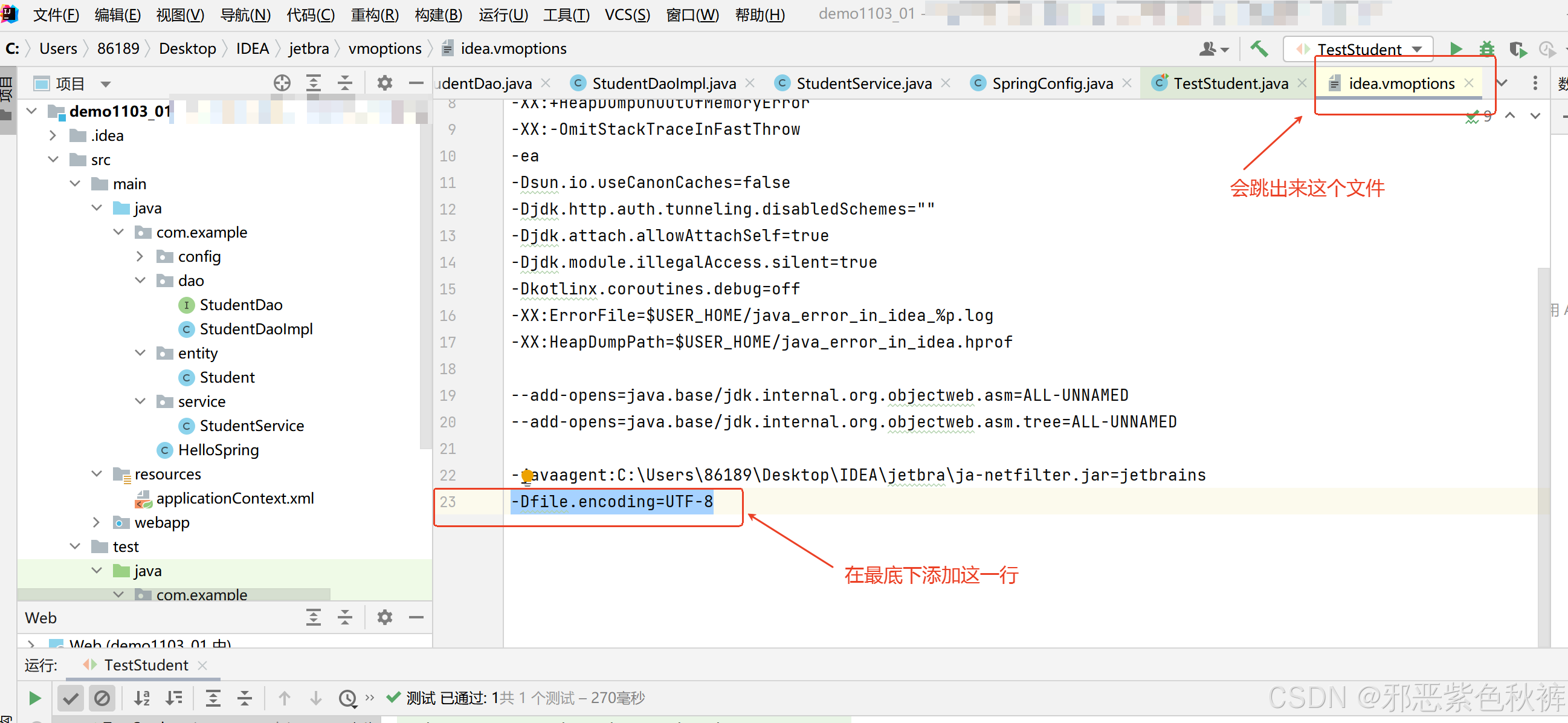This screenshot has height=723, width=1568.
Task: Click the green Run button in toolbar
Action: pos(1456,49)
